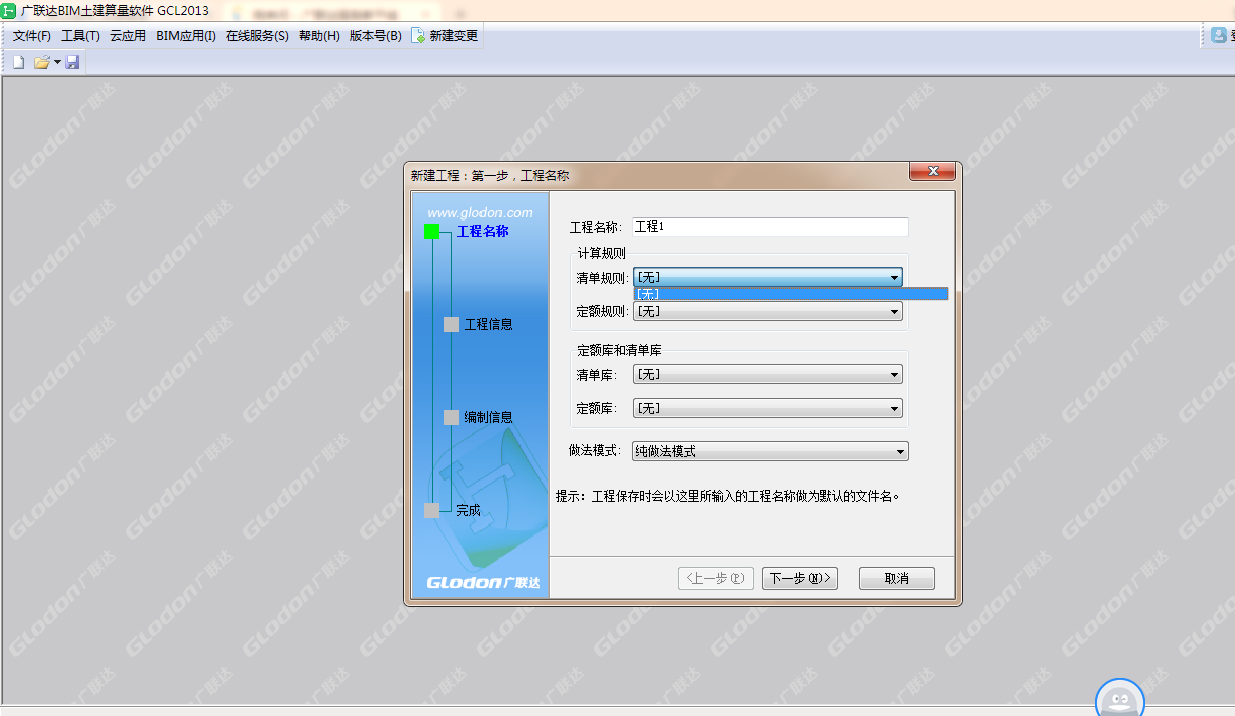Click the Glodon广联达 logo in dialog sidebar

click(483, 582)
